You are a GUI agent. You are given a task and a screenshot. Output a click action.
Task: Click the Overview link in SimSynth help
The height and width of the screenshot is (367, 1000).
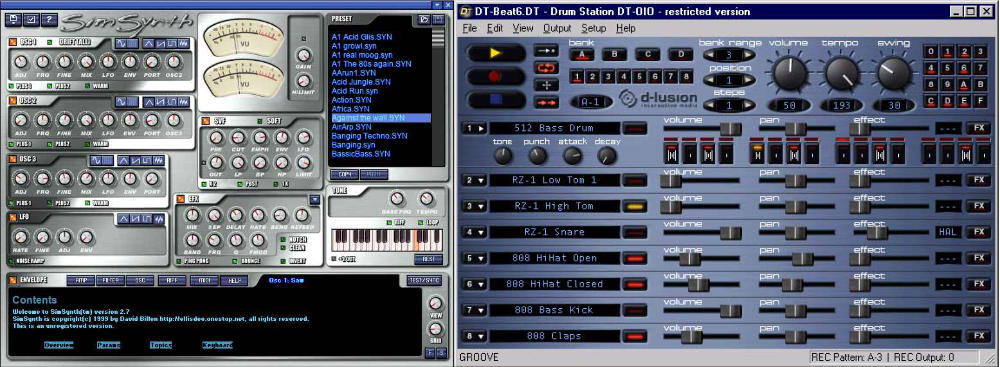[x=58, y=345]
